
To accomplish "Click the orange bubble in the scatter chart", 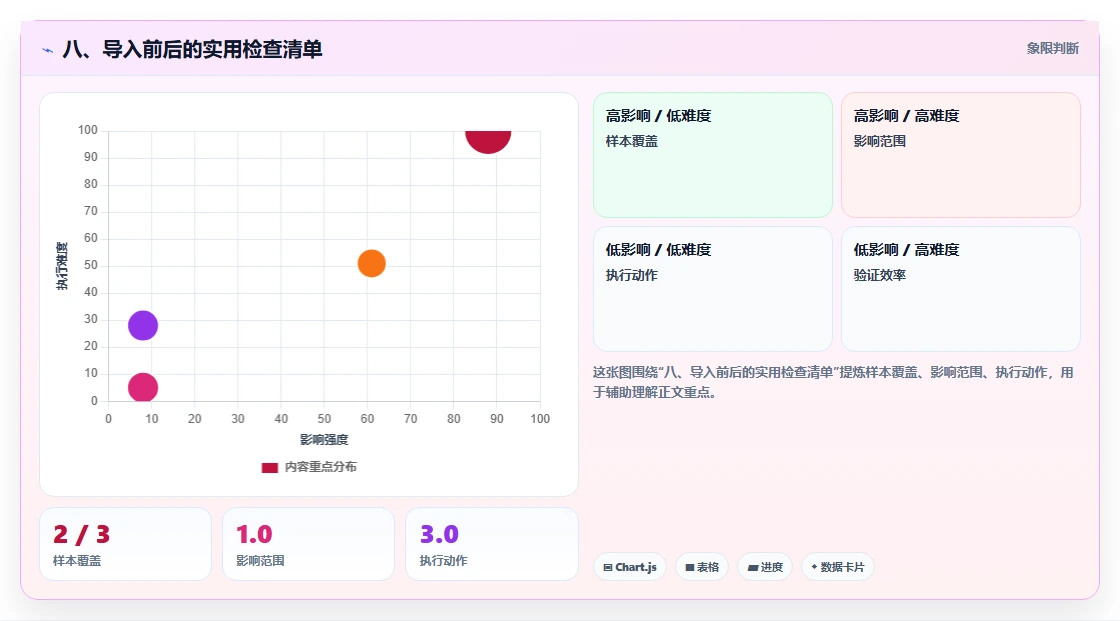I will click(x=371, y=264).
